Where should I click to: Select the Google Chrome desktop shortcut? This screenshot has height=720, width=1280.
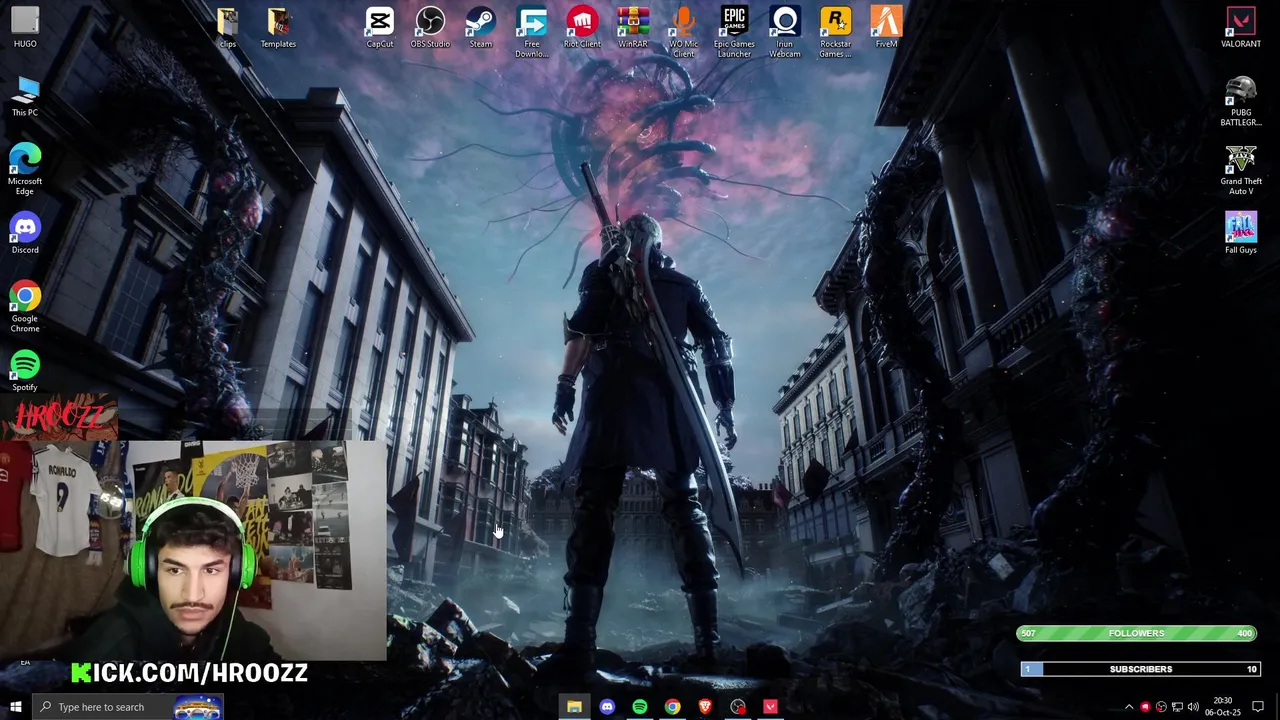pyautogui.click(x=25, y=306)
